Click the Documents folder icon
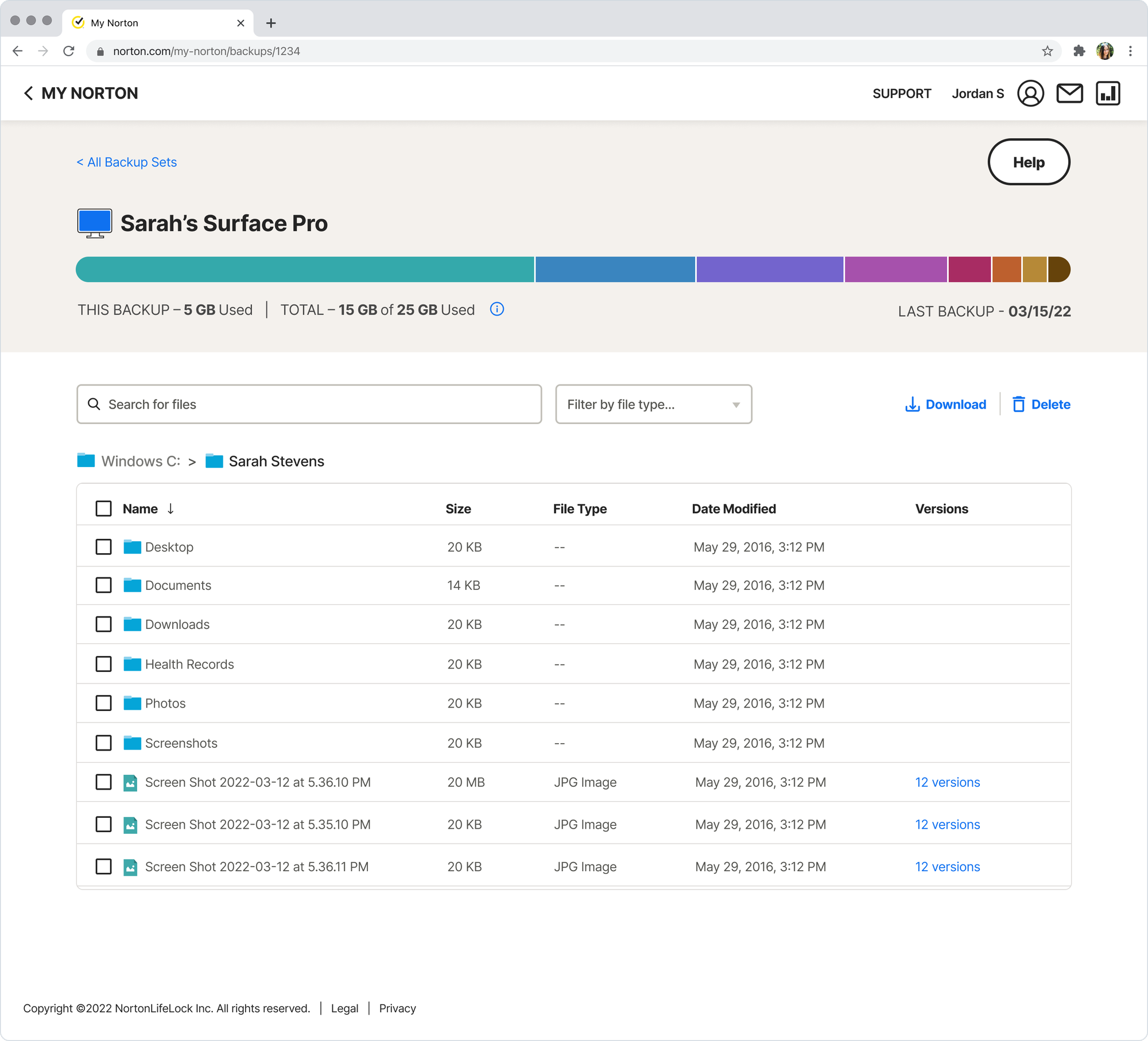 [x=132, y=585]
